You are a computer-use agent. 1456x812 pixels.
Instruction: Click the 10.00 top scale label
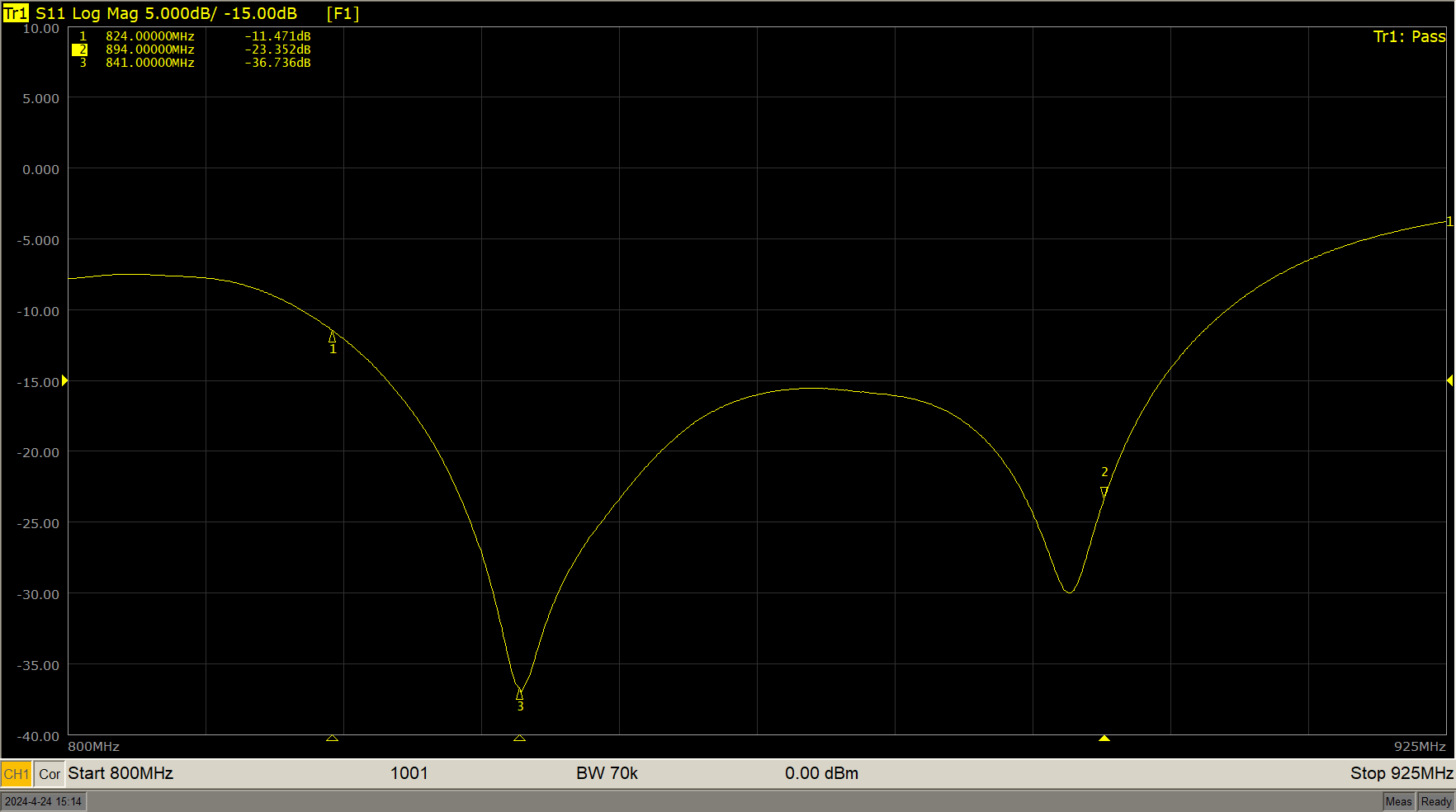[41, 29]
